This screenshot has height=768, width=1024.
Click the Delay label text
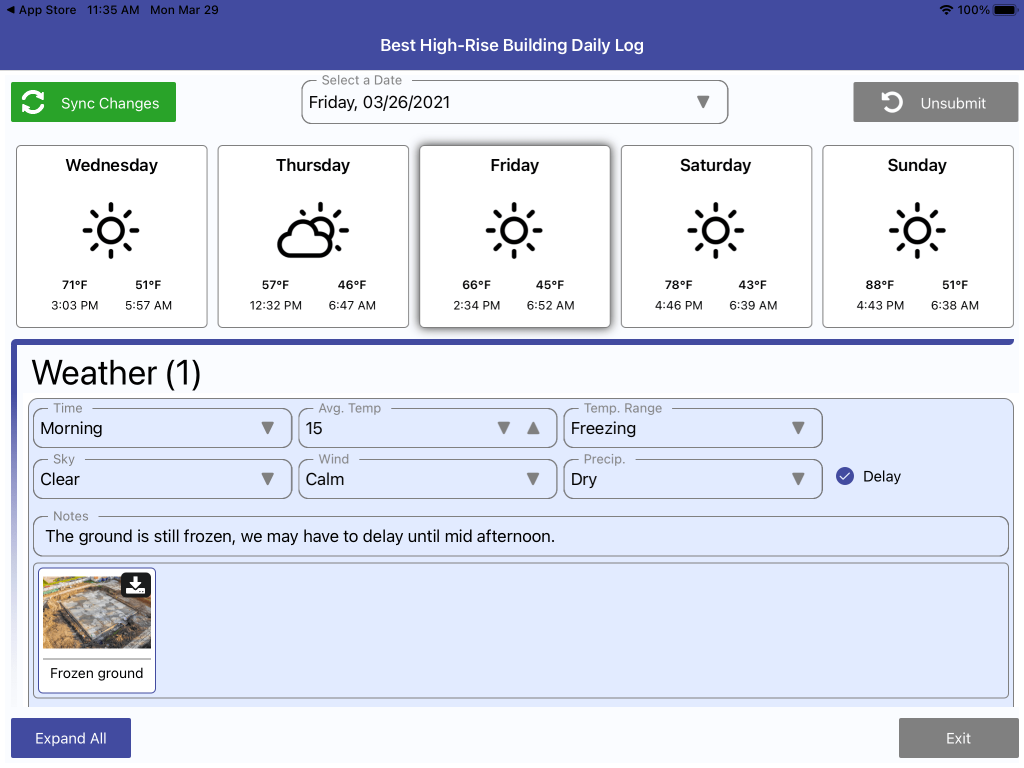[x=882, y=476]
